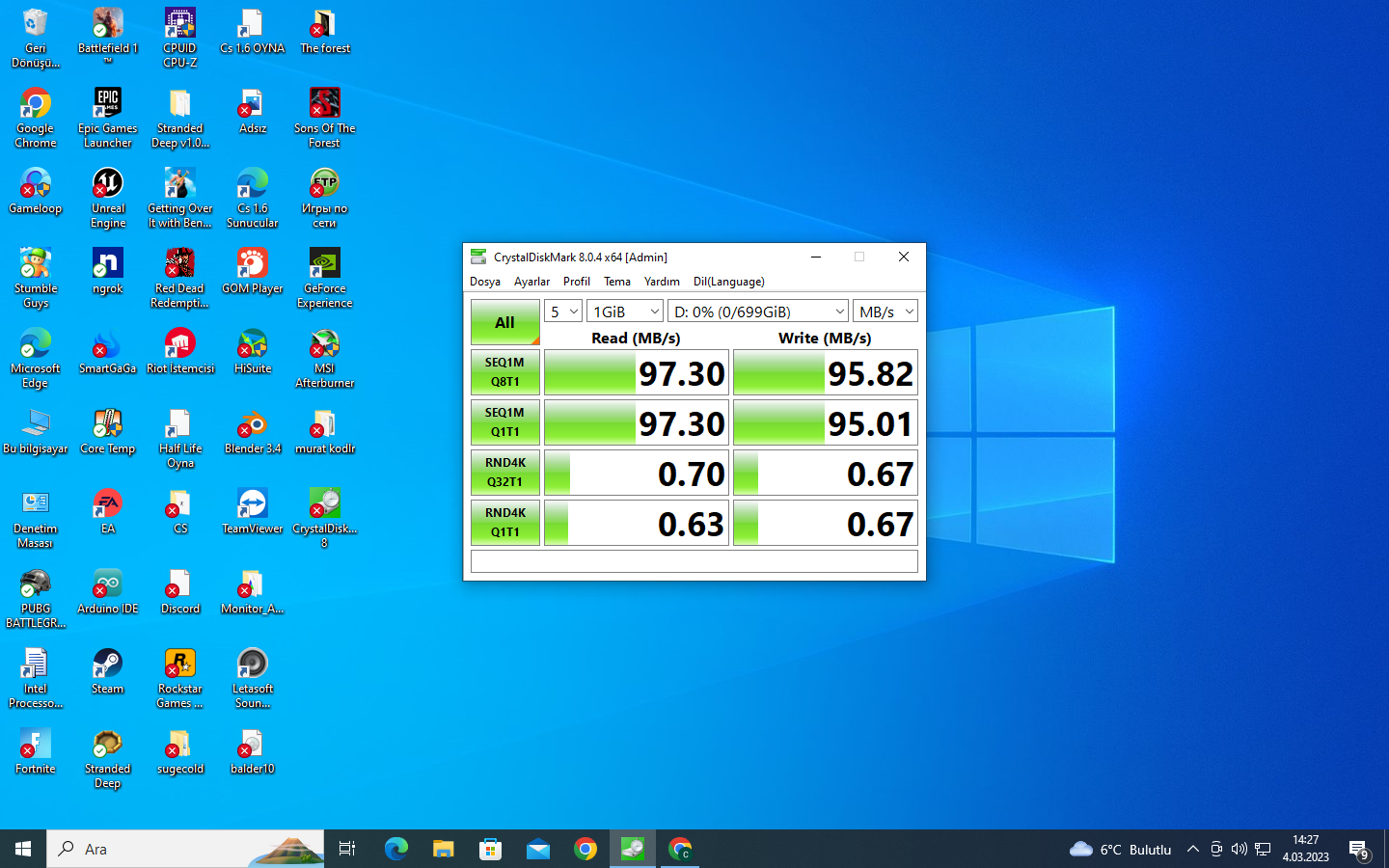Screen dimensions: 1389x868
Task: Expand the 1GiB test size dropdown
Action: tap(625, 312)
